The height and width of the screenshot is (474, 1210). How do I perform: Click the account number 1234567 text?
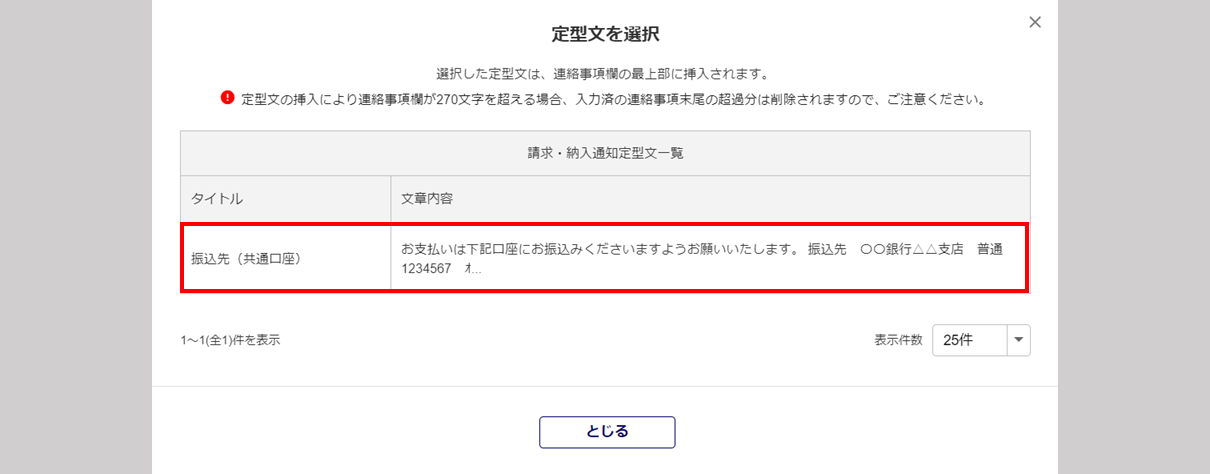tap(426, 268)
